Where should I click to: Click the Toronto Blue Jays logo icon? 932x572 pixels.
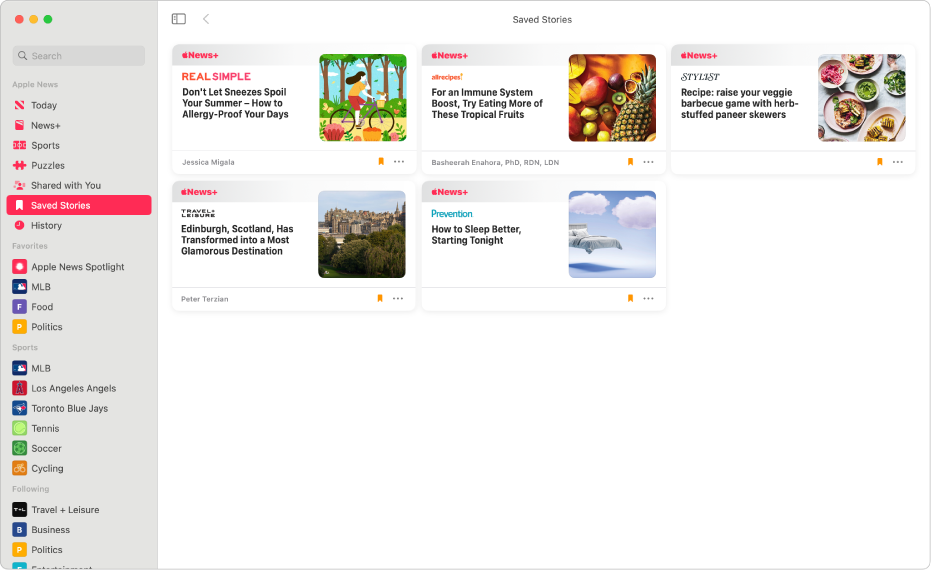pyautogui.click(x=20, y=409)
